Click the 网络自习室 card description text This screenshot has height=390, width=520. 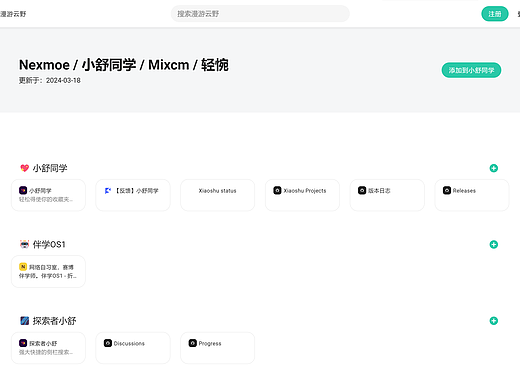48,271
